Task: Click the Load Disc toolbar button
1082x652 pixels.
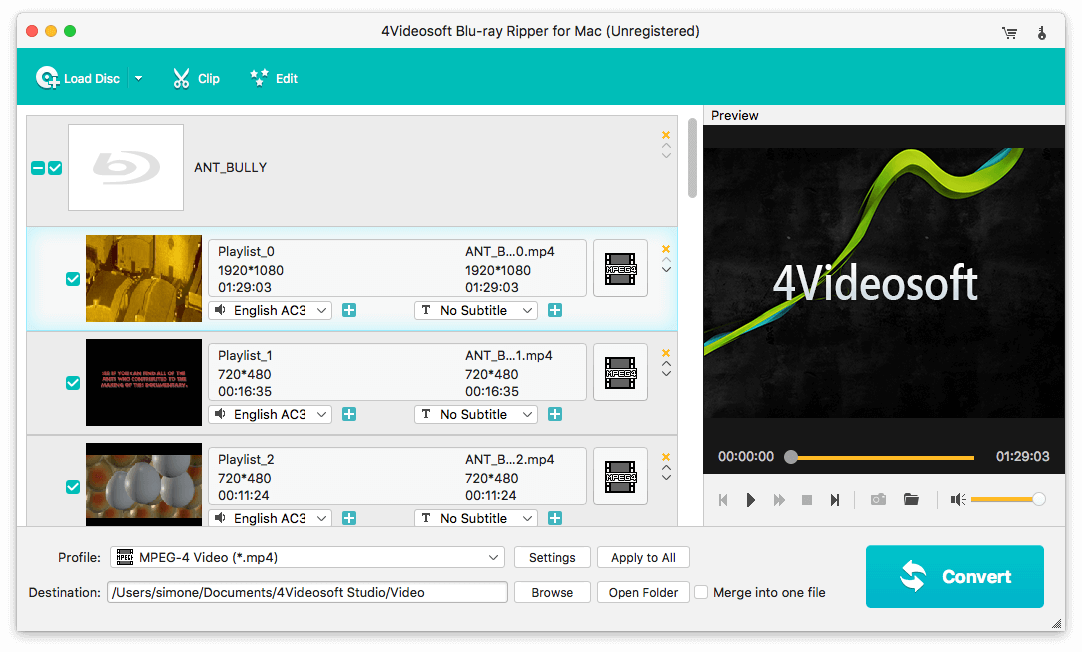Action: click(78, 79)
